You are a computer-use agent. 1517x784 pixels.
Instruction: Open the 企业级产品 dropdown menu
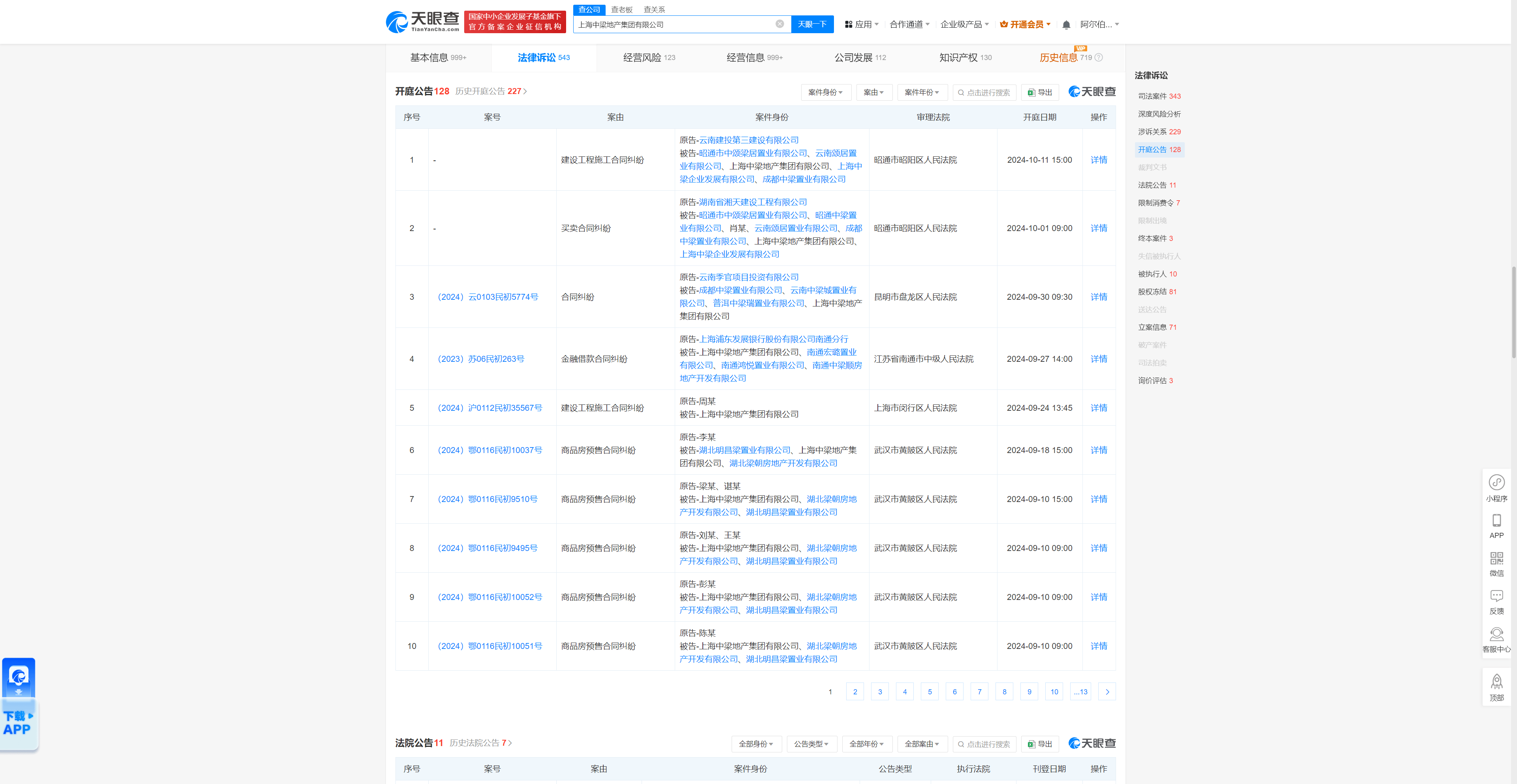pyautogui.click(x=965, y=25)
